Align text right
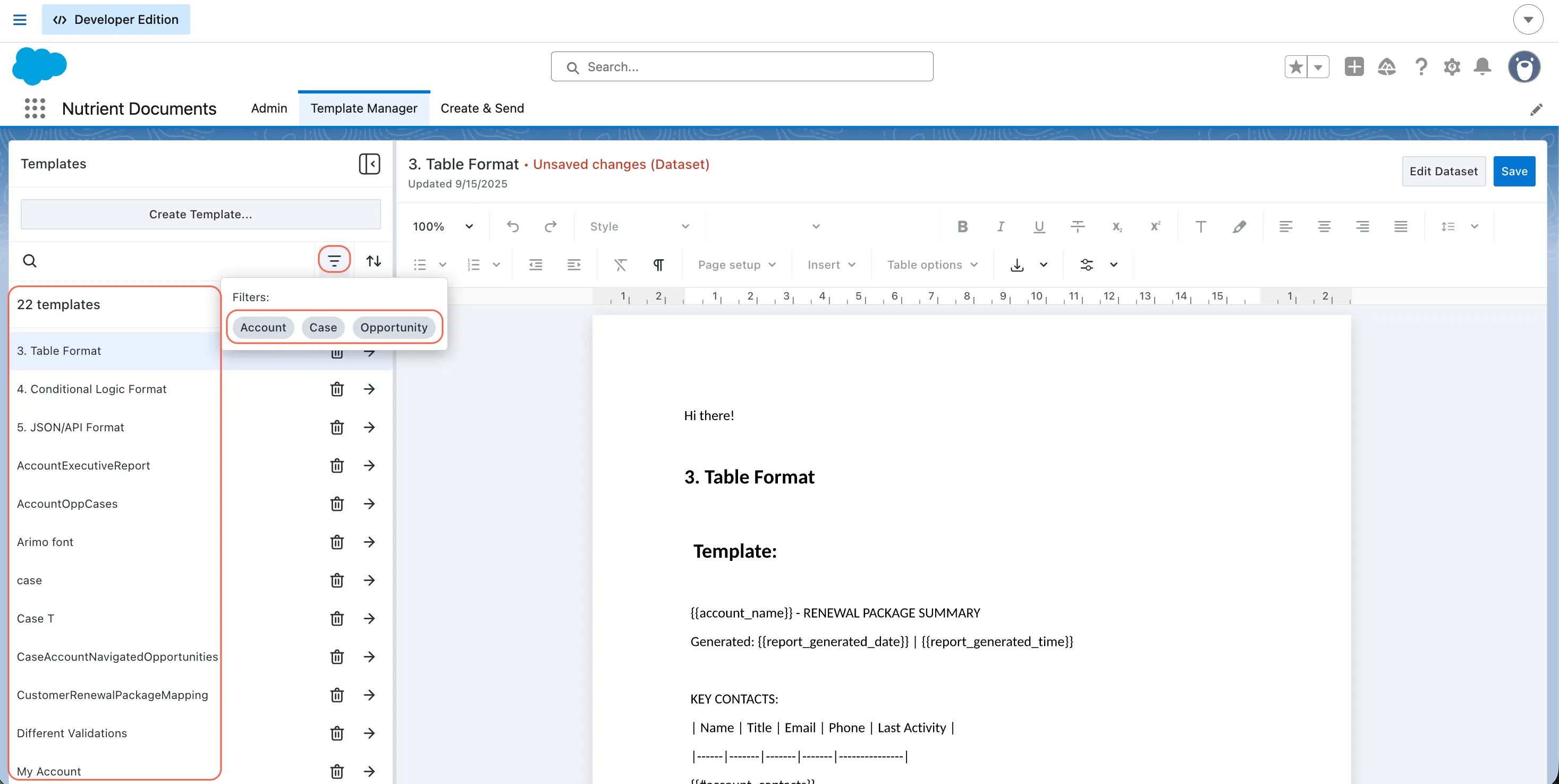The image size is (1559, 784). click(x=1362, y=226)
